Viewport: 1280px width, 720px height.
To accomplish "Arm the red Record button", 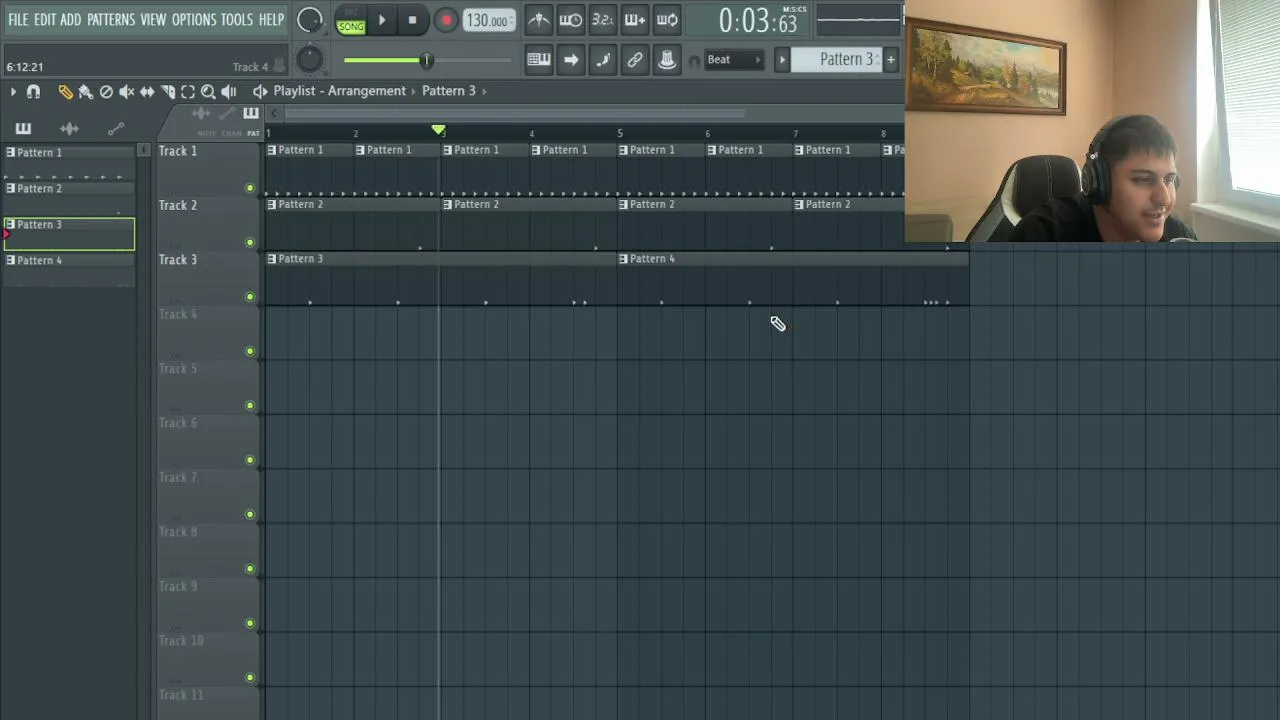I will pyautogui.click(x=446, y=20).
